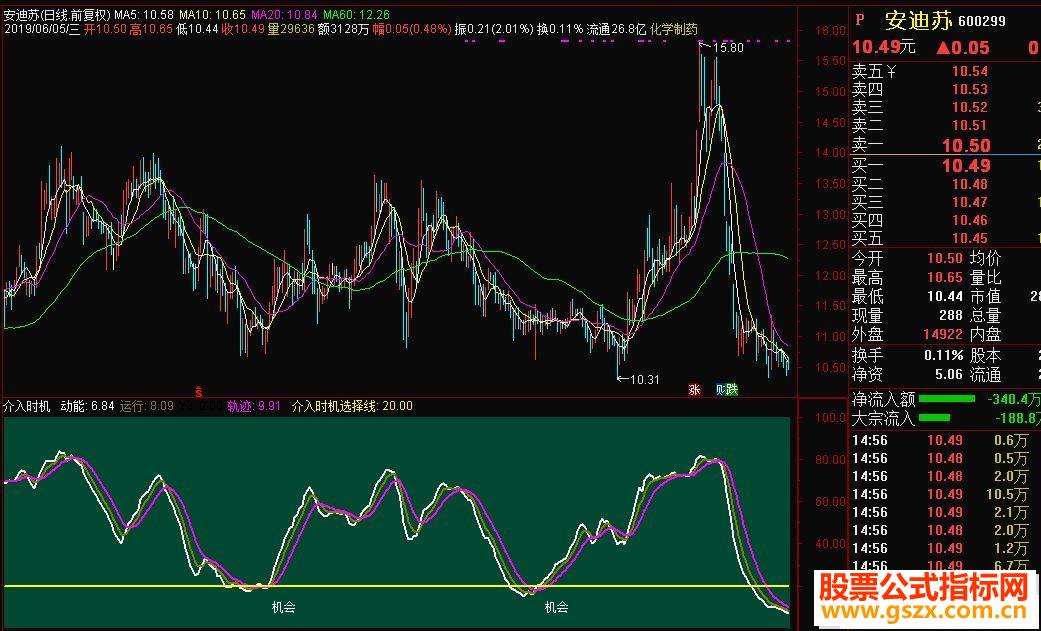Click the 大宗流入 label

point(884,418)
